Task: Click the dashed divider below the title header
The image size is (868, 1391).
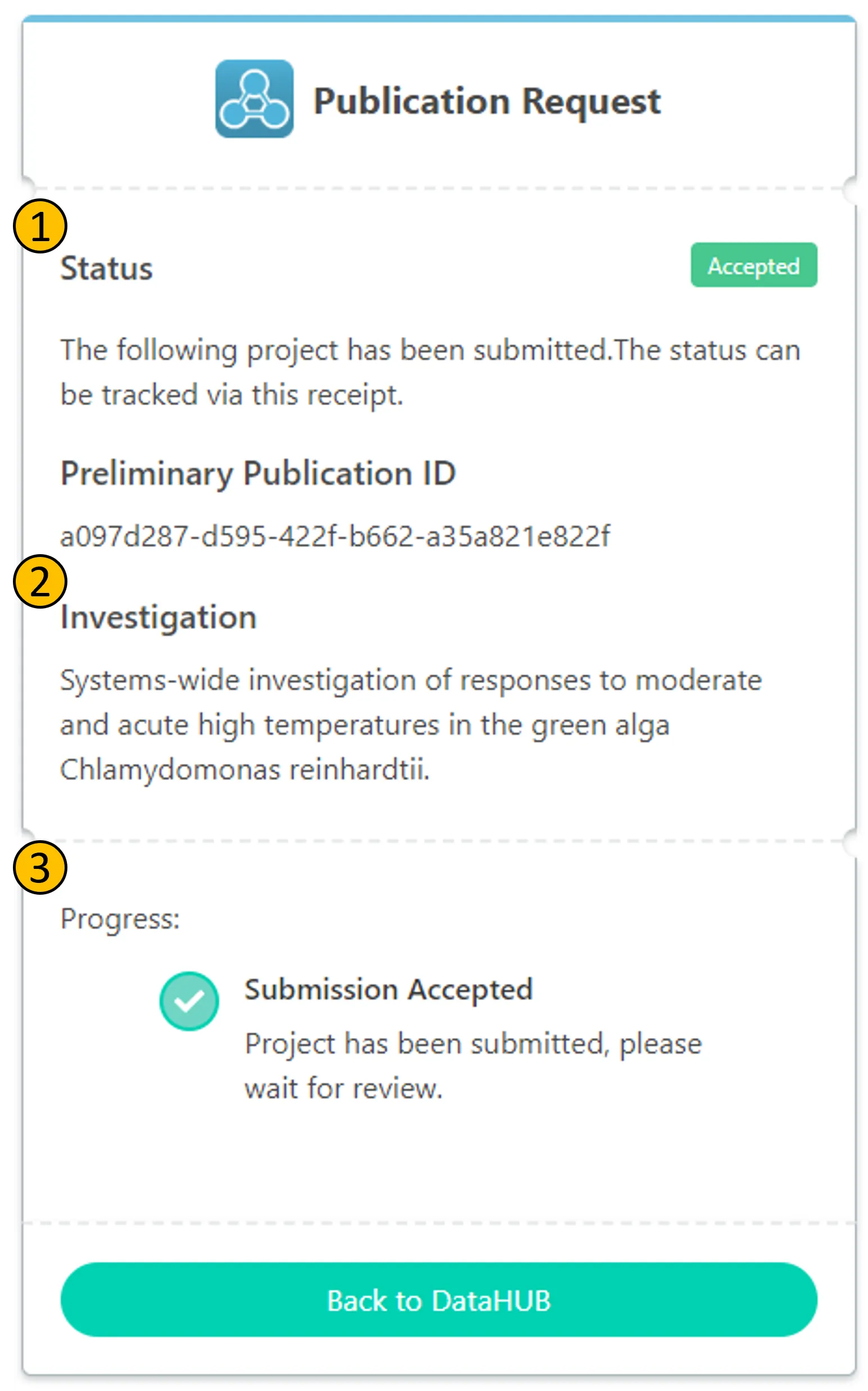Action: point(439,188)
